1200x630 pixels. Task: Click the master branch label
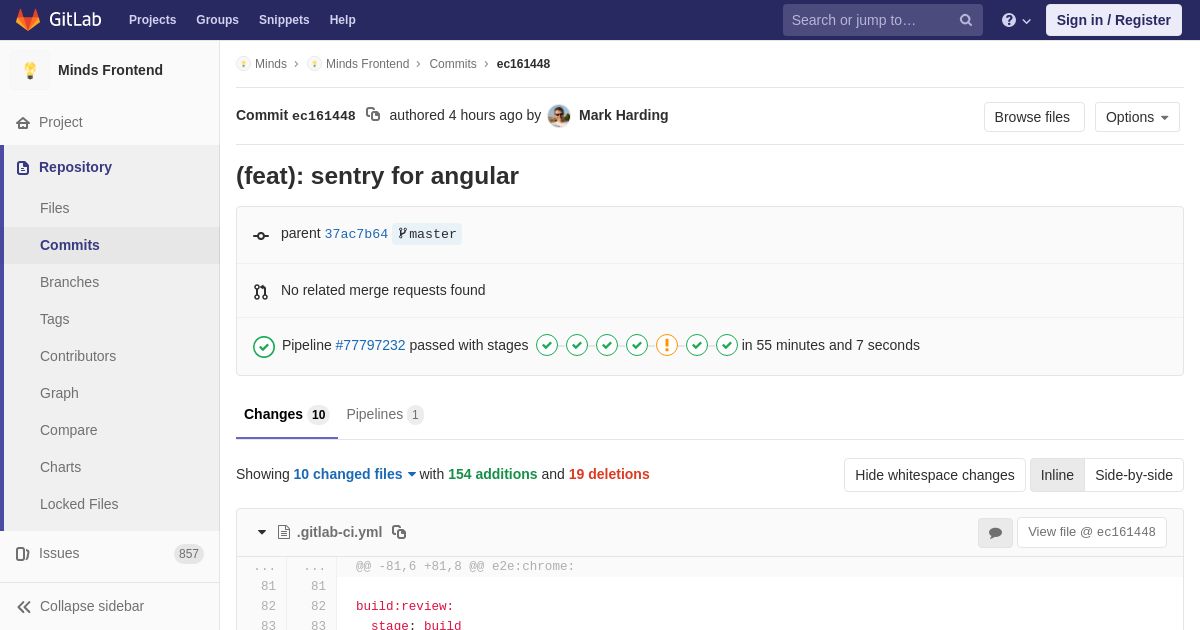(427, 234)
